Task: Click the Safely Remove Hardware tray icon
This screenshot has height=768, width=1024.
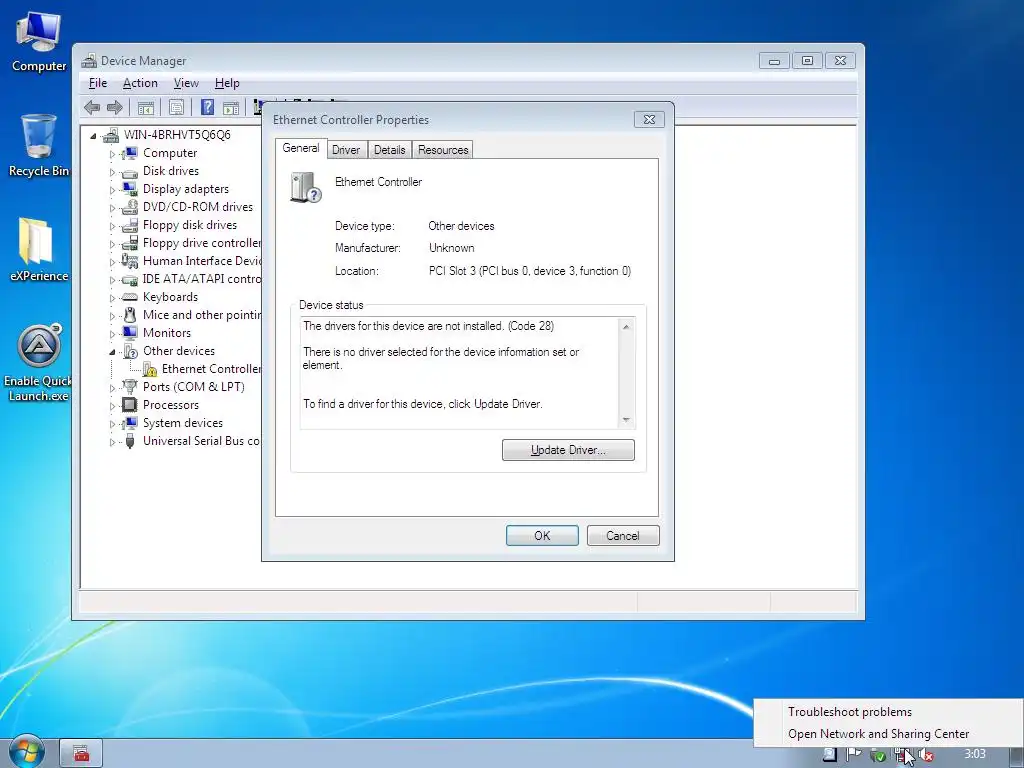Action: pos(878,755)
